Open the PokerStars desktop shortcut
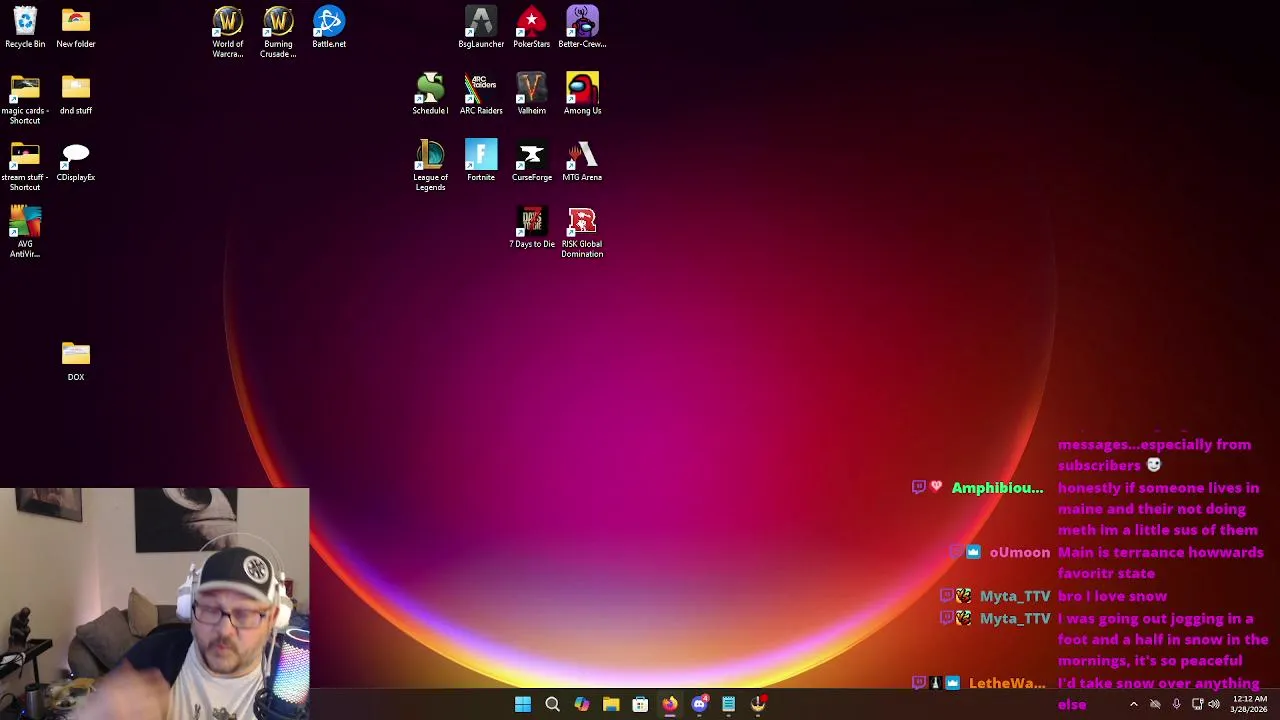This screenshot has width=1280, height=720. pyautogui.click(x=532, y=28)
